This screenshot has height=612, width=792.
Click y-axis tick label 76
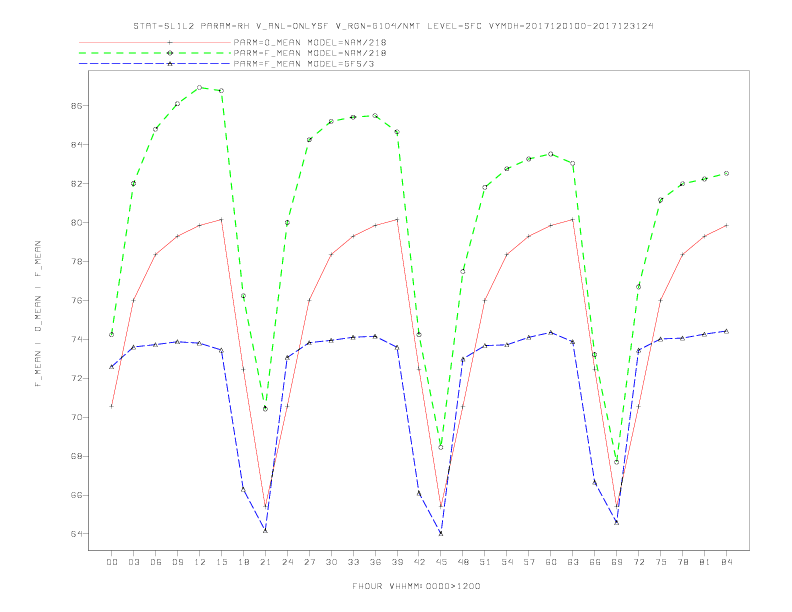point(75,300)
